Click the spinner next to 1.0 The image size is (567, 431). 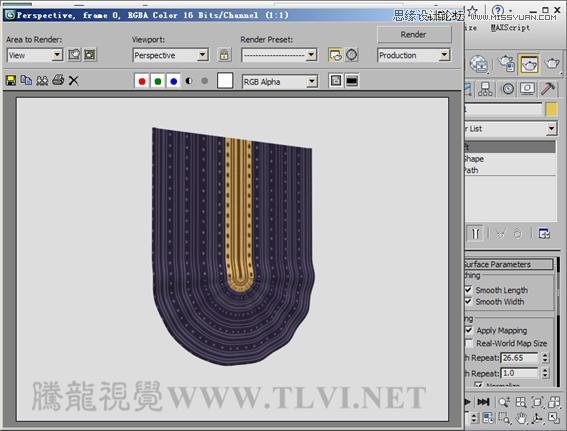point(545,373)
